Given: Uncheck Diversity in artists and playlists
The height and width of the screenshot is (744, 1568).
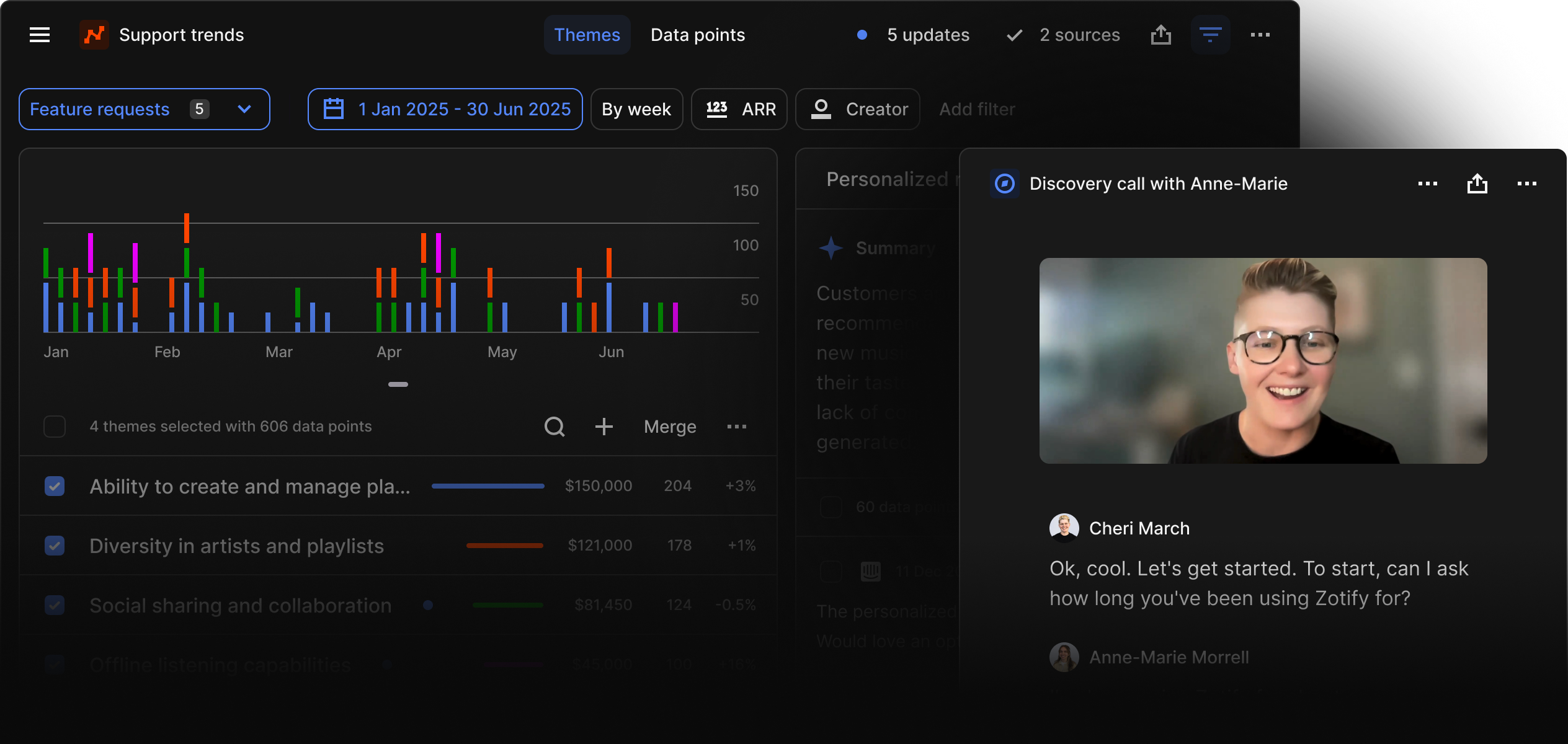Looking at the screenshot, I should click(x=55, y=546).
